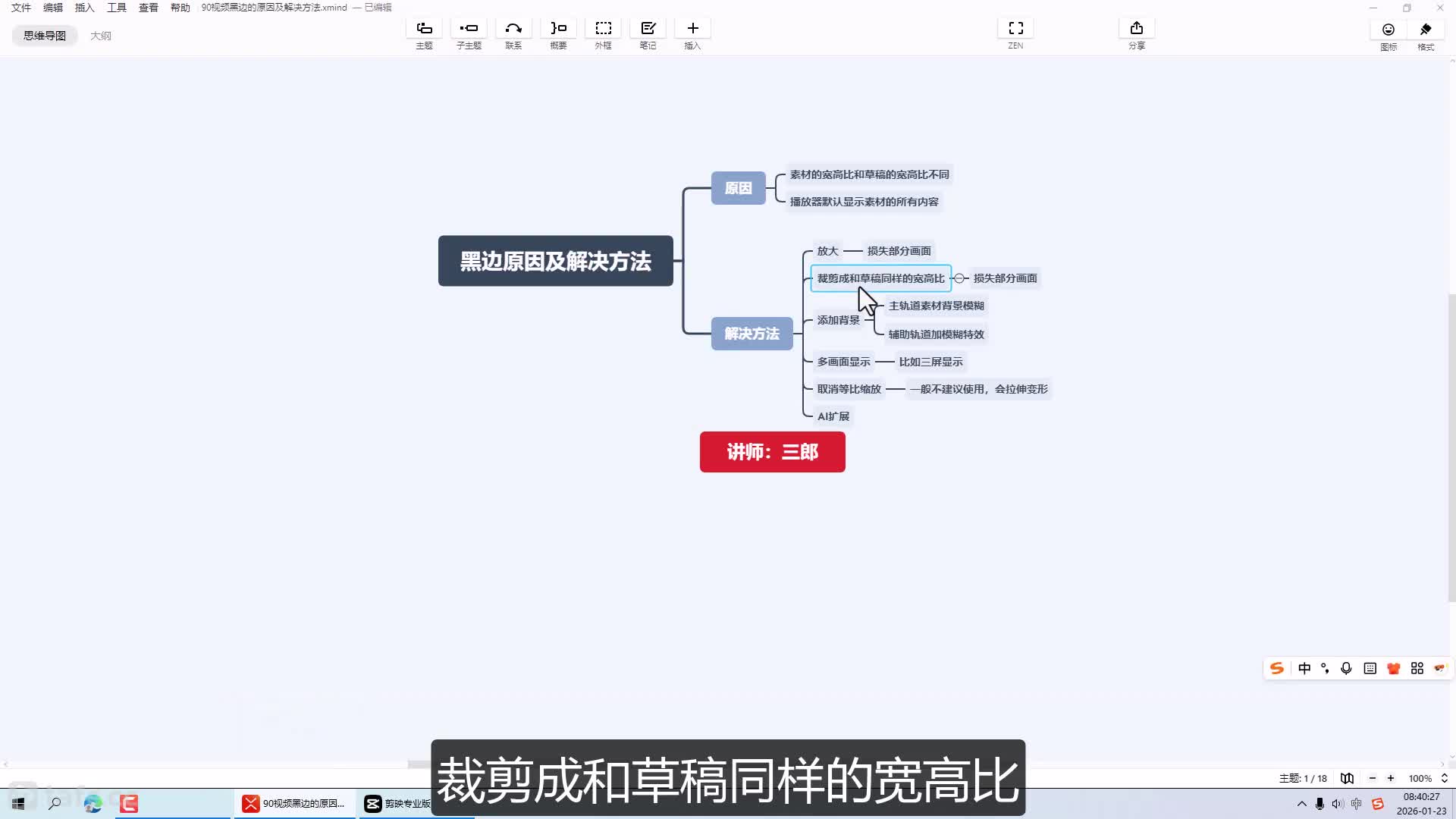Open the 文件 menu
Image resolution: width=1456 pixels, height=819 pixels.
click(21, 8)
